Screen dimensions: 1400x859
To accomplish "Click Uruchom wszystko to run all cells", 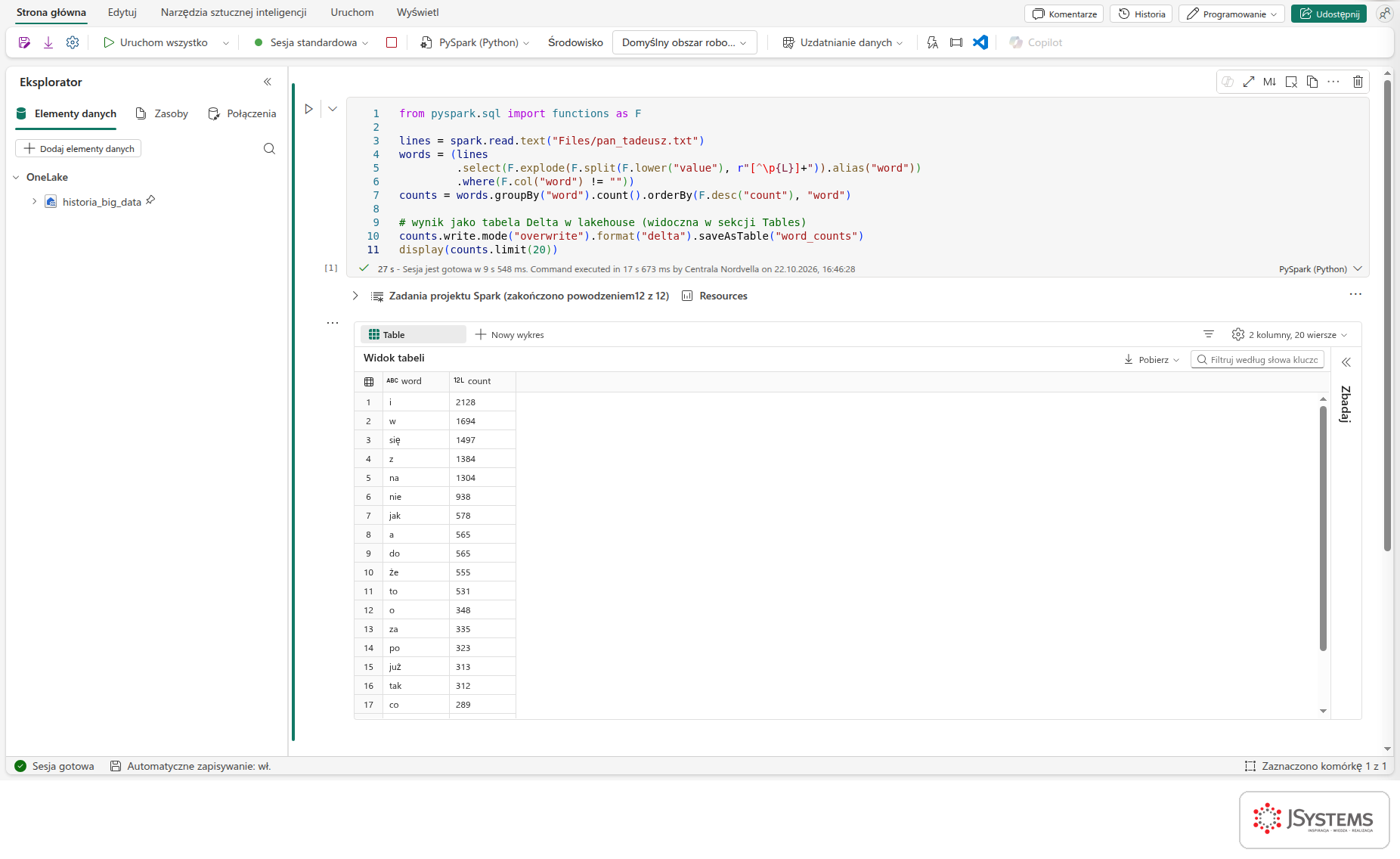I will pos(156,42).
